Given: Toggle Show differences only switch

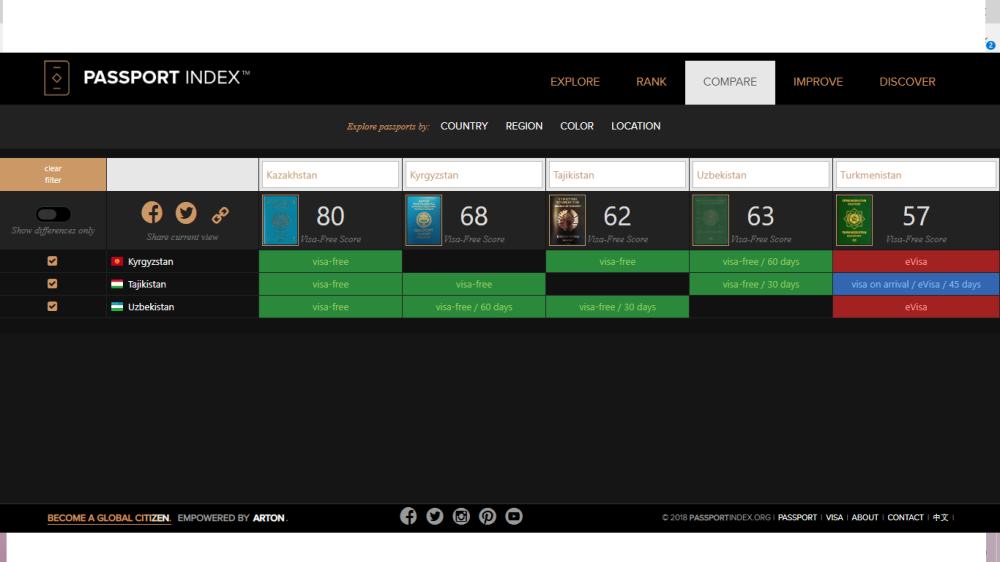Looking at the screenshot, I should [x=53, y=214].
